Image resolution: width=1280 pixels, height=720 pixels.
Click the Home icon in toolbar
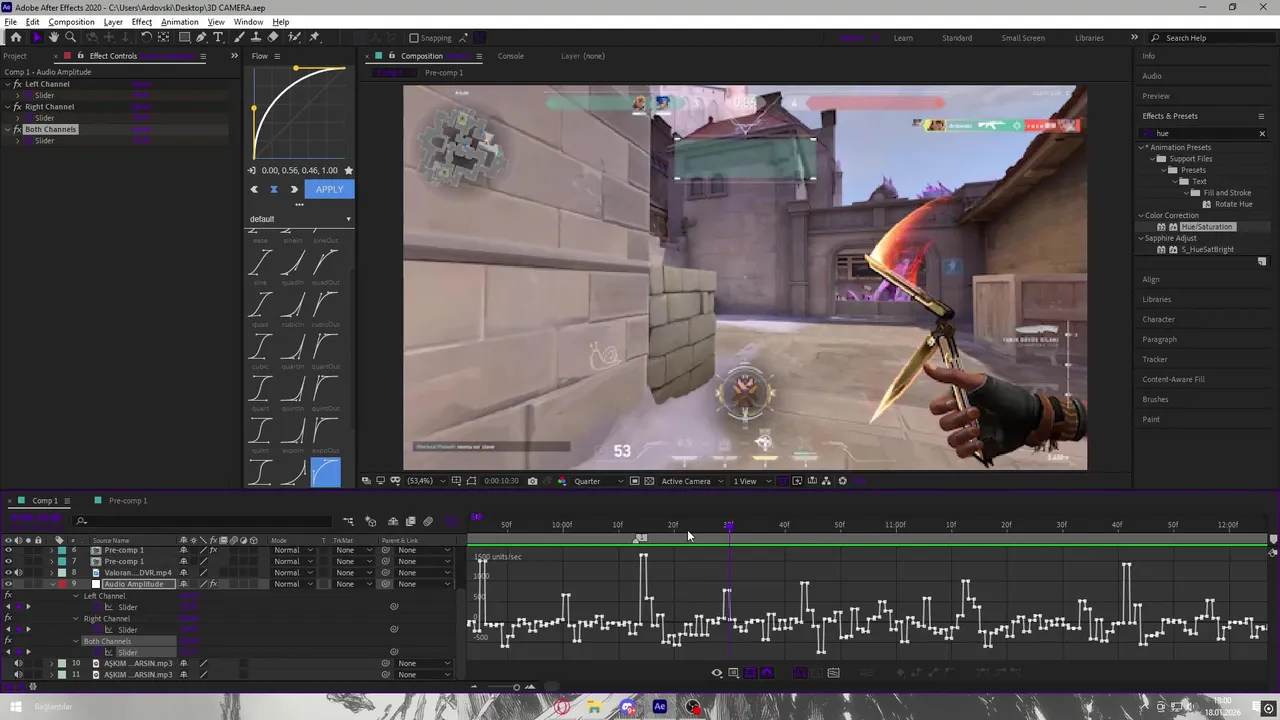pos(15,37)
